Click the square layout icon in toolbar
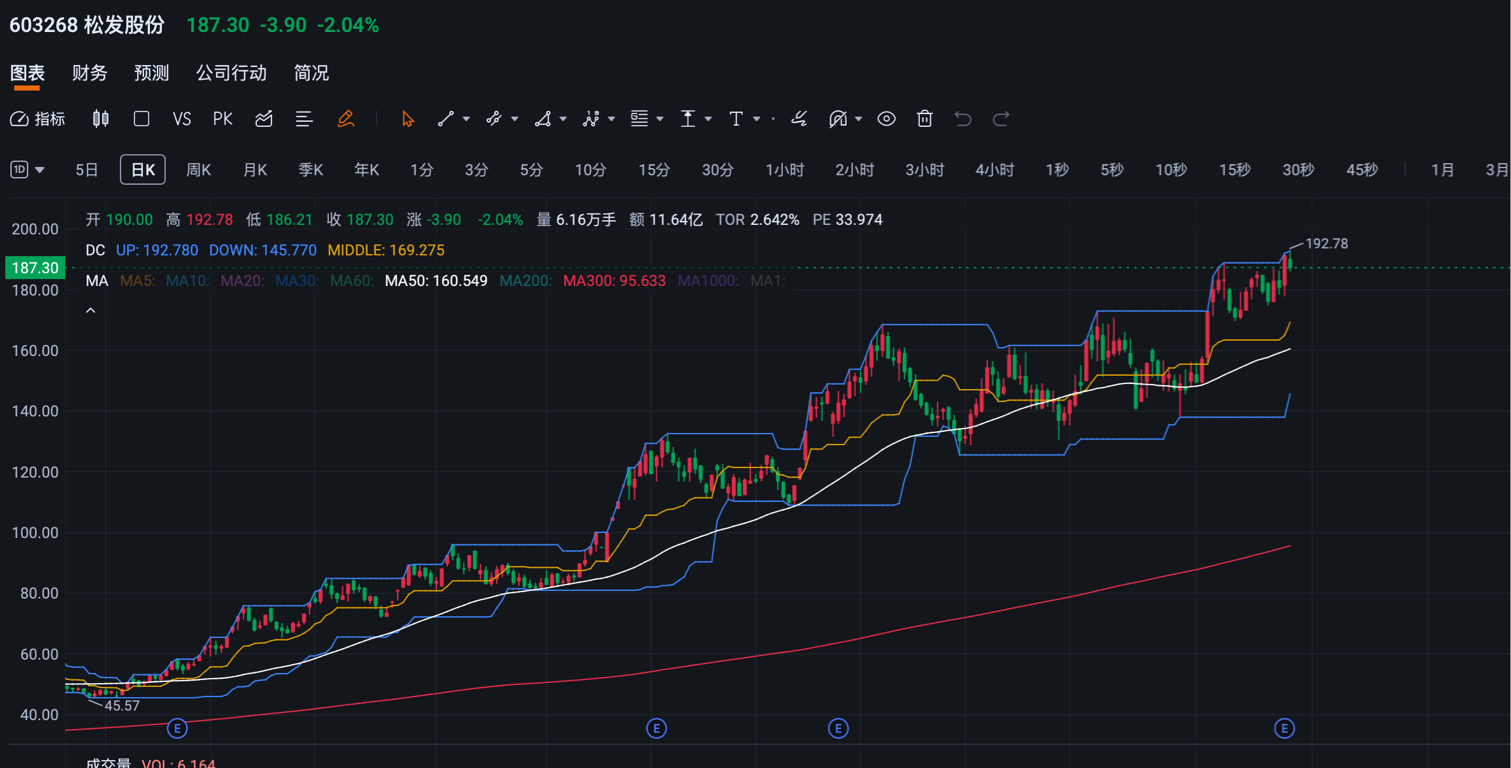 (142, 119)
